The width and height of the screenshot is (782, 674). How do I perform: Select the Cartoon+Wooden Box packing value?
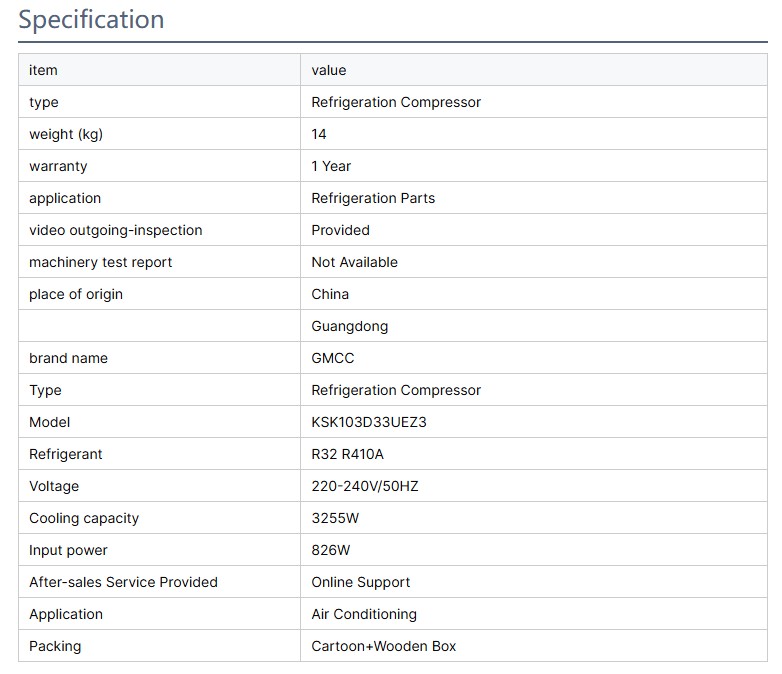383,646
